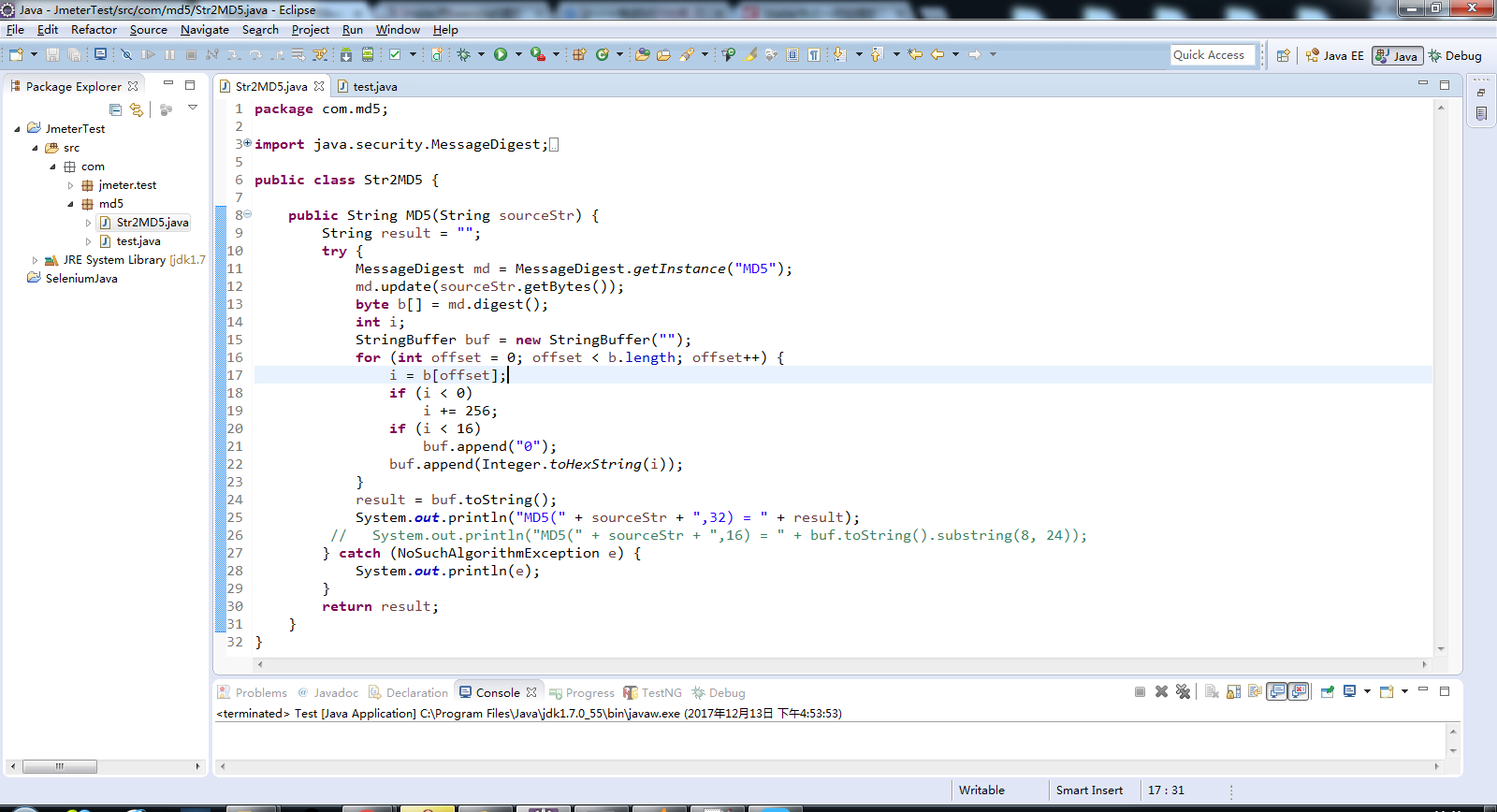
Task: Click the green Run button icon
Action: pos(501,54)
